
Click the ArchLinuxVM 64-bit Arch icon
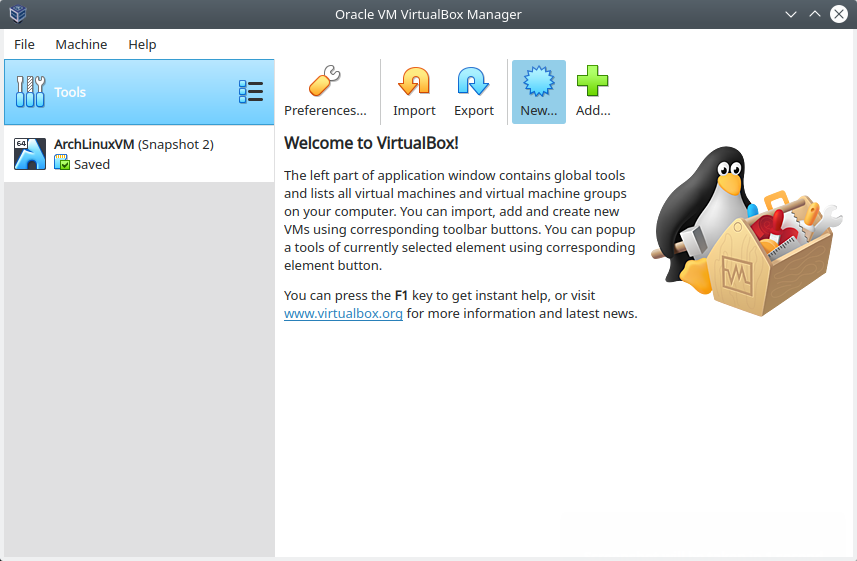coord(30,154)
